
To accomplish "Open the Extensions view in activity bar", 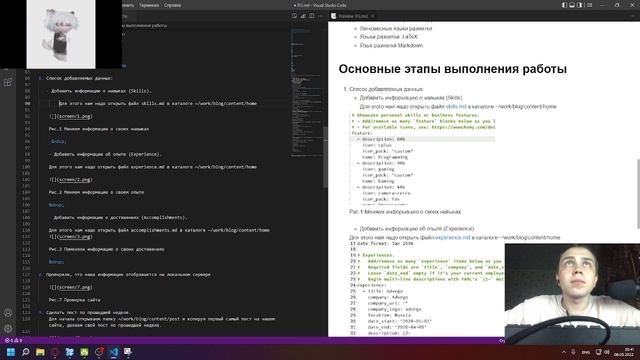I will (8, 82).
